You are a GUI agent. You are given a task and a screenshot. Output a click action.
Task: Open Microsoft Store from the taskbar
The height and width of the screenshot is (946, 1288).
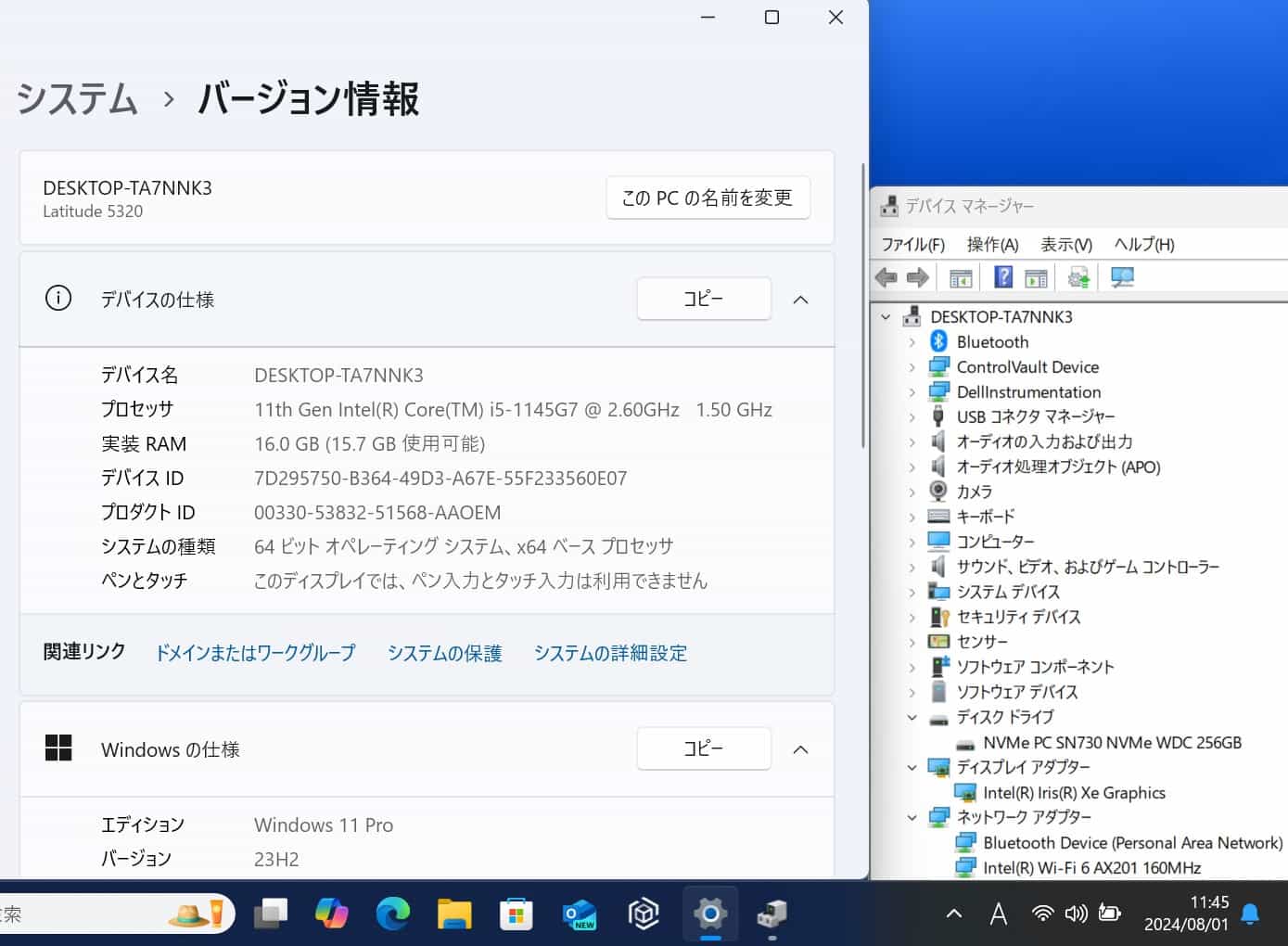(x=516, y=914)
